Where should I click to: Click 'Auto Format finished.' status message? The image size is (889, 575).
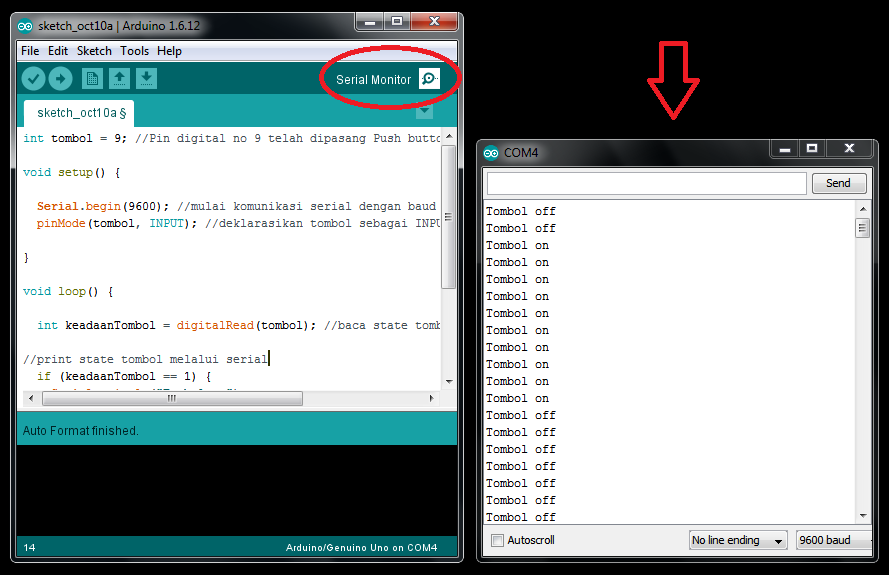coord(81,431)
